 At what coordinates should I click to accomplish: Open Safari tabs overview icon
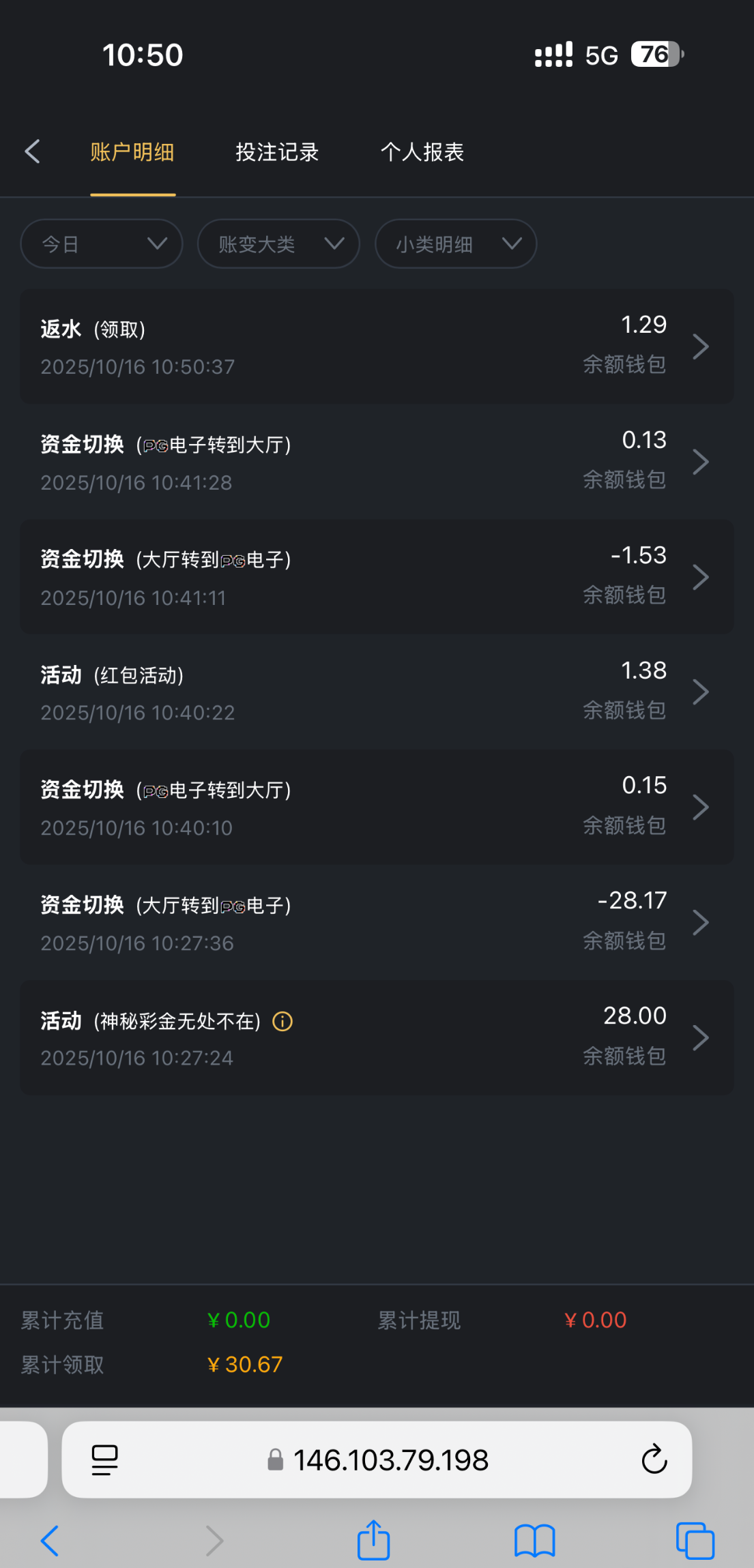695,1541
